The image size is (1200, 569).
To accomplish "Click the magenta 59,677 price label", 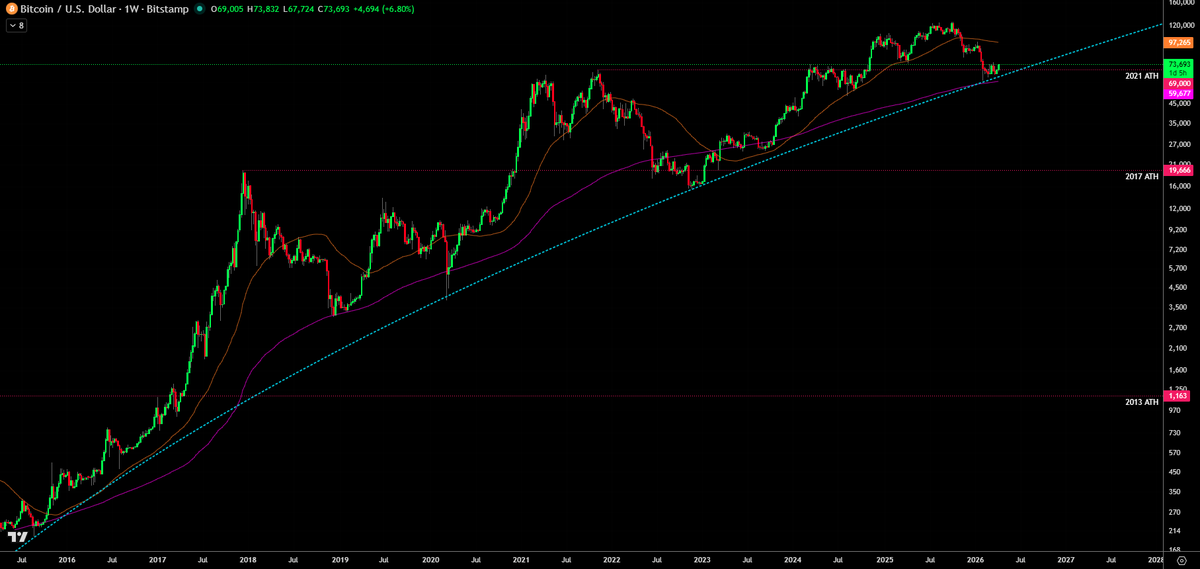I will pos(1179,92).
